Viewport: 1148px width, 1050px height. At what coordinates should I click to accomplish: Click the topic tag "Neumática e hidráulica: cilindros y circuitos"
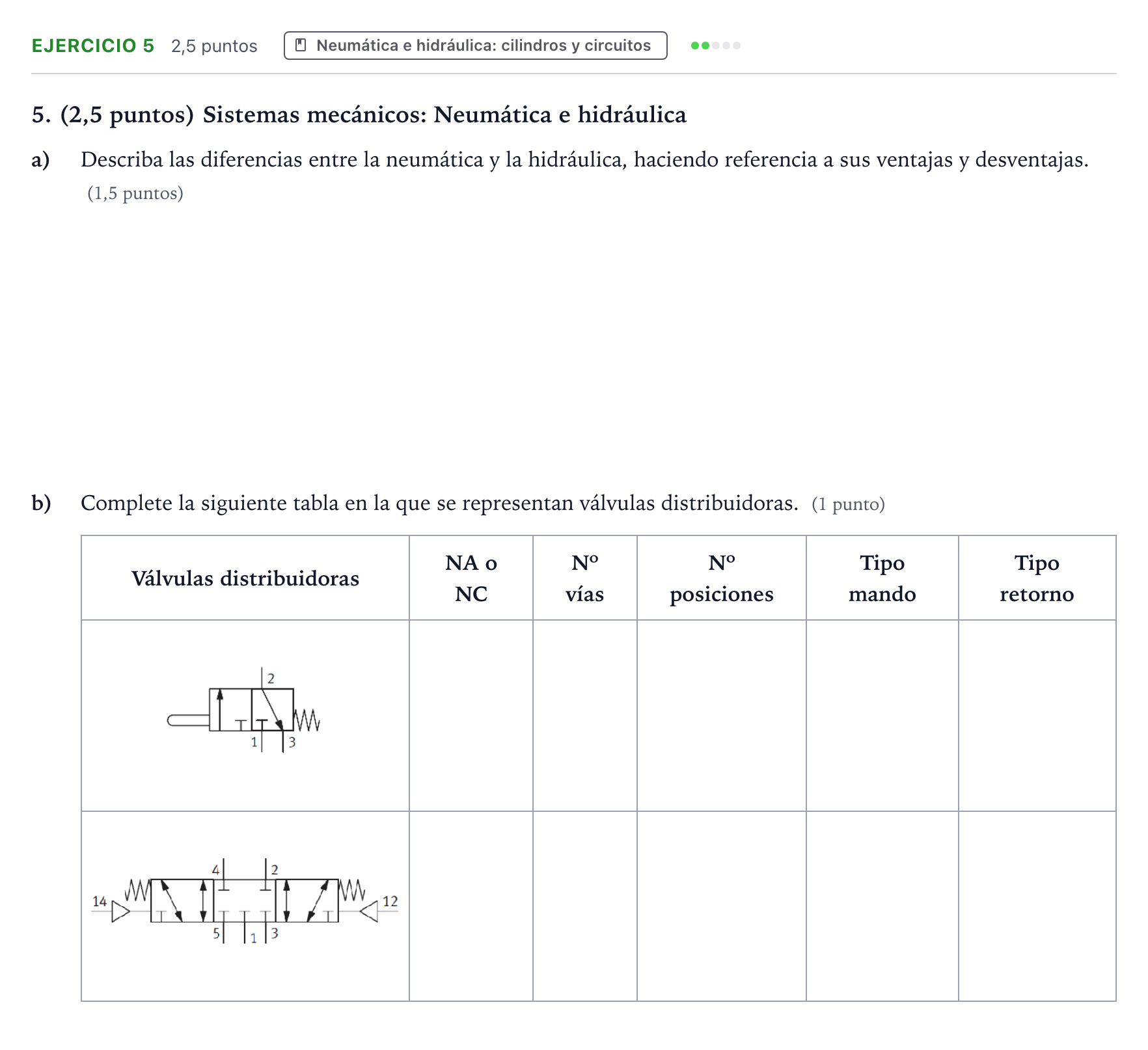coord(475,46)
